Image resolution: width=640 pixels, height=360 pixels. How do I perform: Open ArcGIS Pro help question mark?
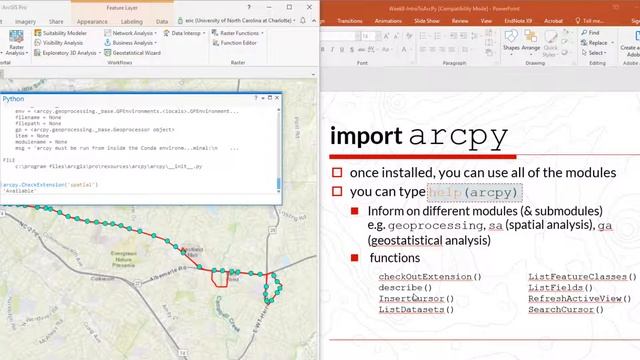pyautogui.click(x=249, y=7)
